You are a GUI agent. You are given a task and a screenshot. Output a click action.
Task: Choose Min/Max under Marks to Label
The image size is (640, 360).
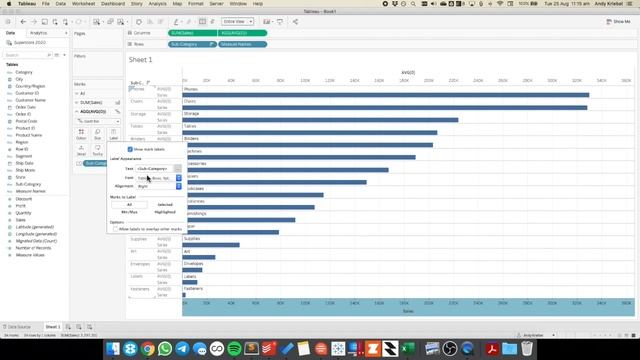(x=129, y=212)
